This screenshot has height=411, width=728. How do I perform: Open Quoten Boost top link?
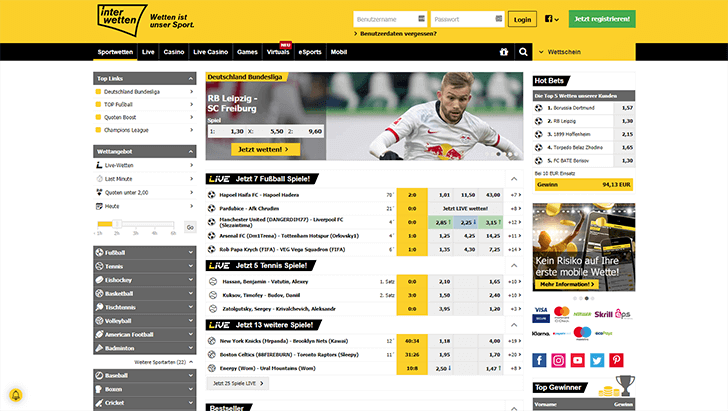[x=144, y=117]
